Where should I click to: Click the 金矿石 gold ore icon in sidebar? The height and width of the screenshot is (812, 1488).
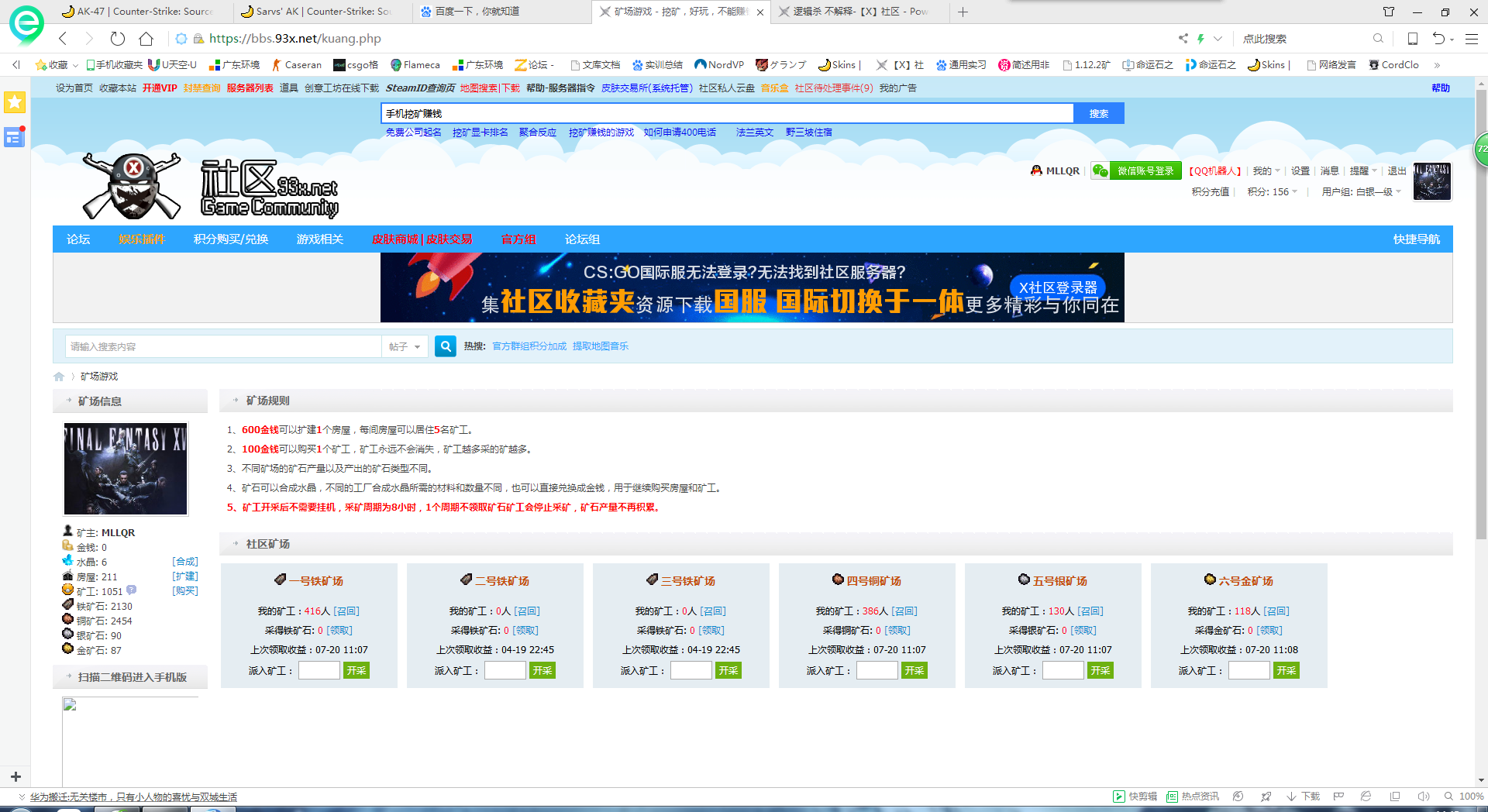68,649
